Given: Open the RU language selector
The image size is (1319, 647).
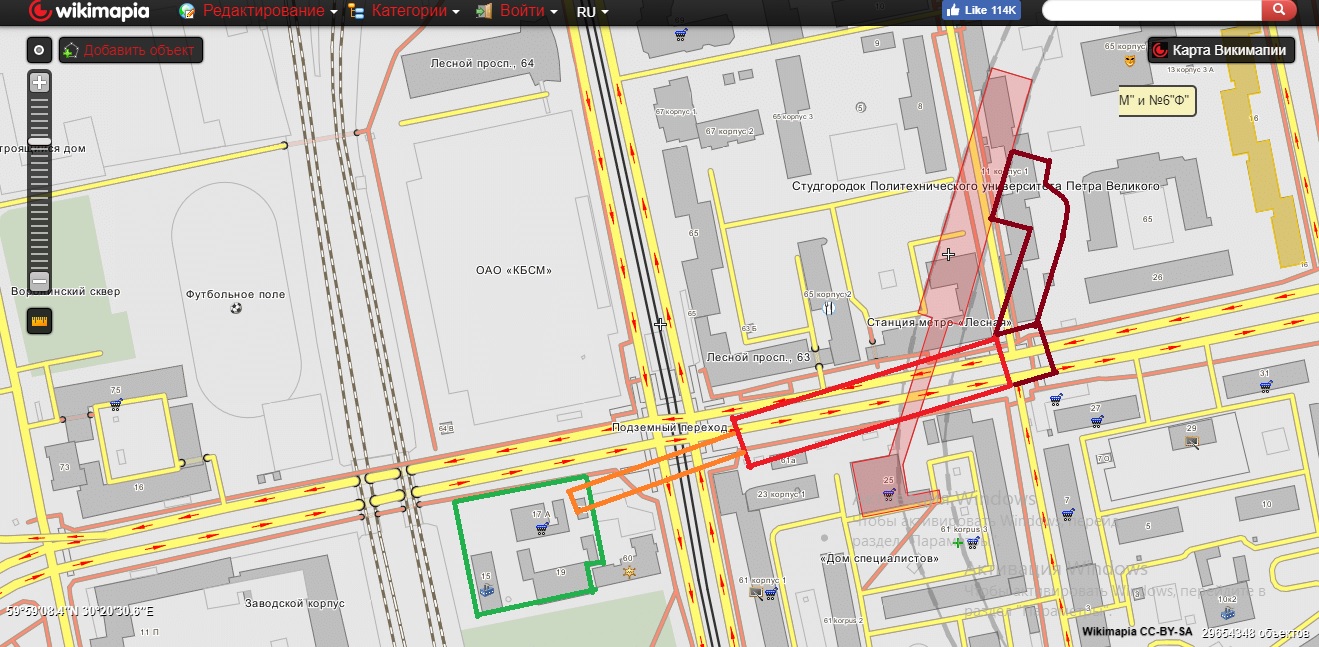Looking at the screenshot, I should pyautogui.click(x=592, y=12).
